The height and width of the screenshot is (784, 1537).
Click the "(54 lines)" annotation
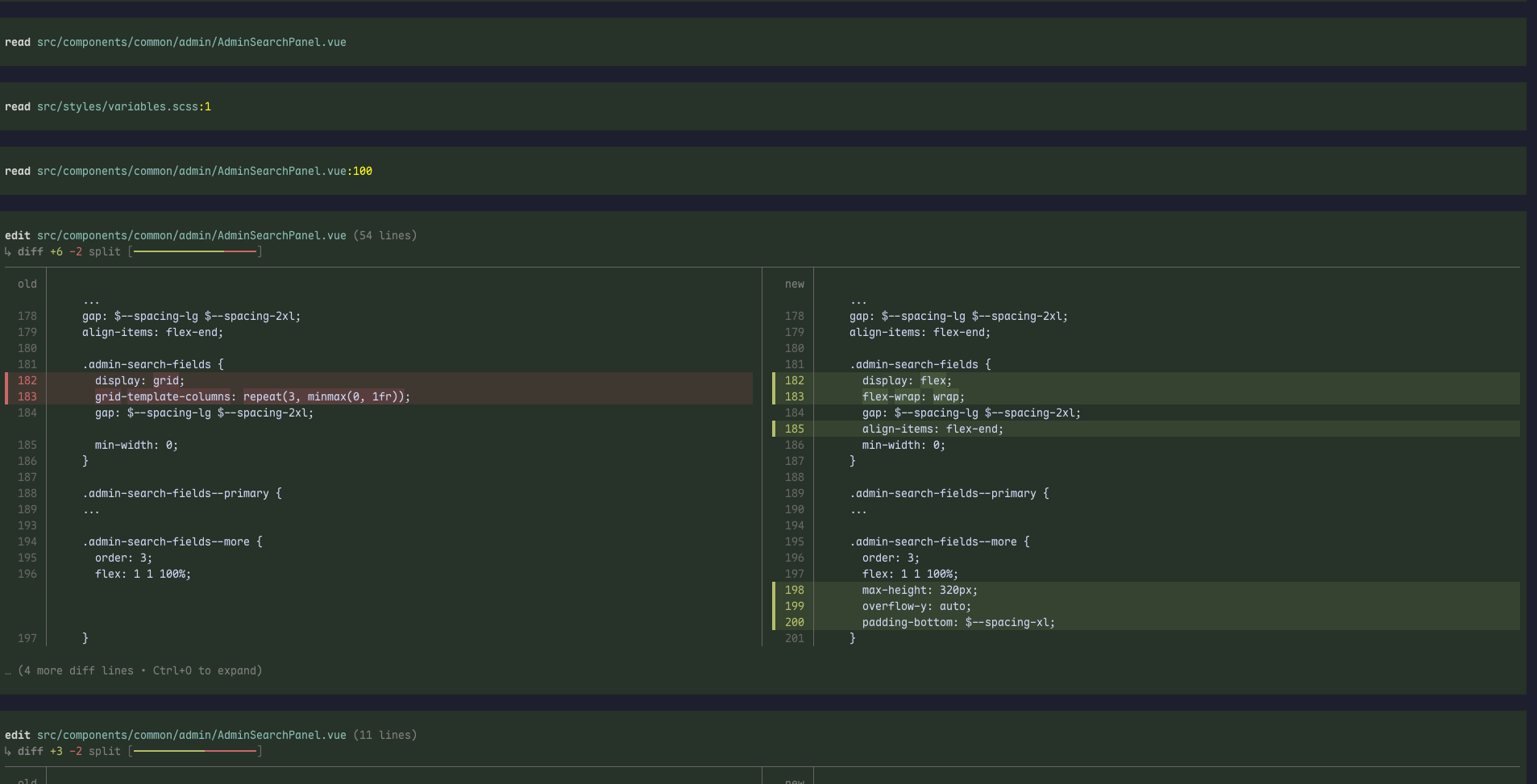pyautogui.click(x=385, y=235)
